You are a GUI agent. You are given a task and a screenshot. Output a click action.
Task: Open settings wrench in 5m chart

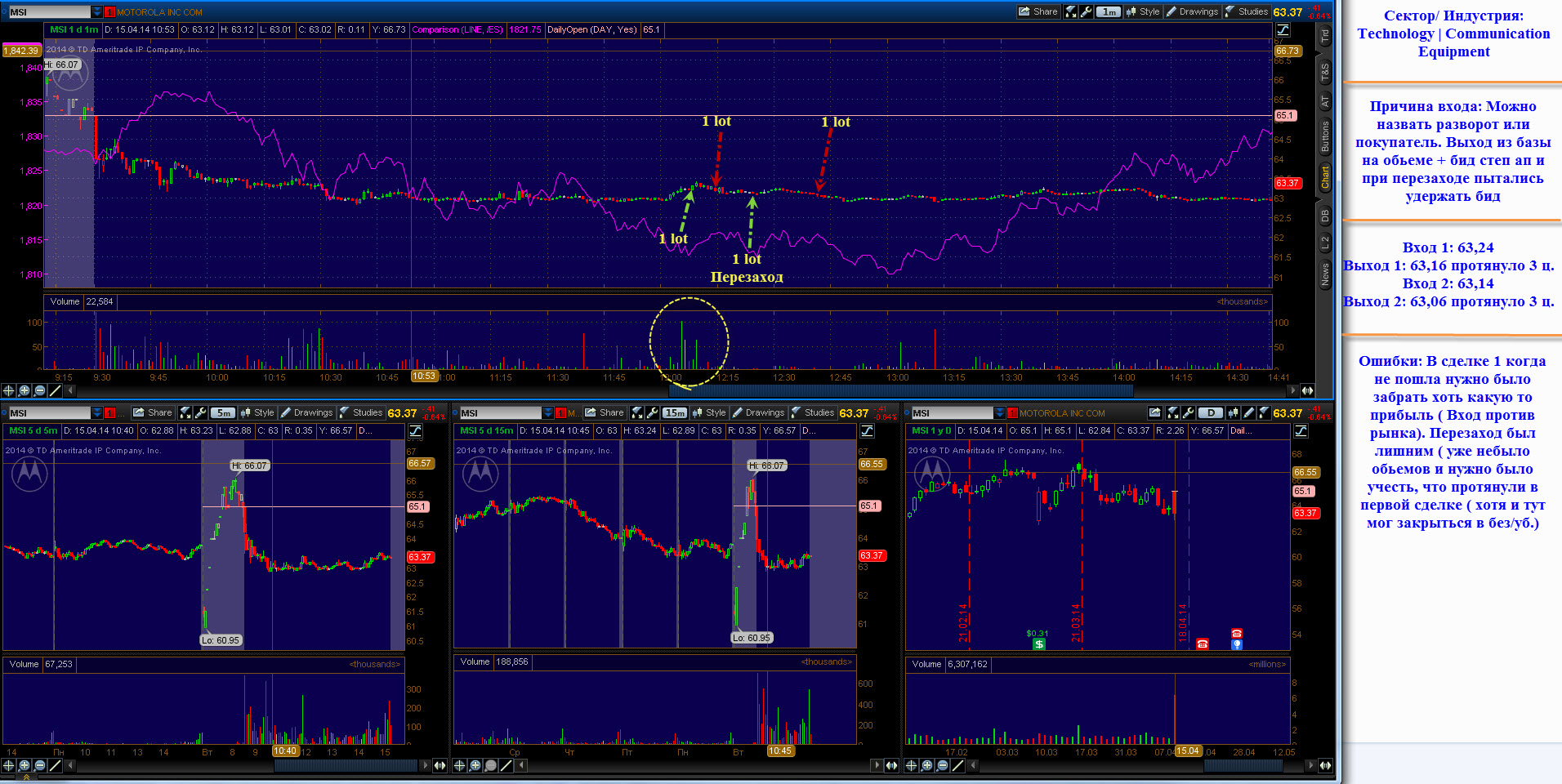click(200, 412)
